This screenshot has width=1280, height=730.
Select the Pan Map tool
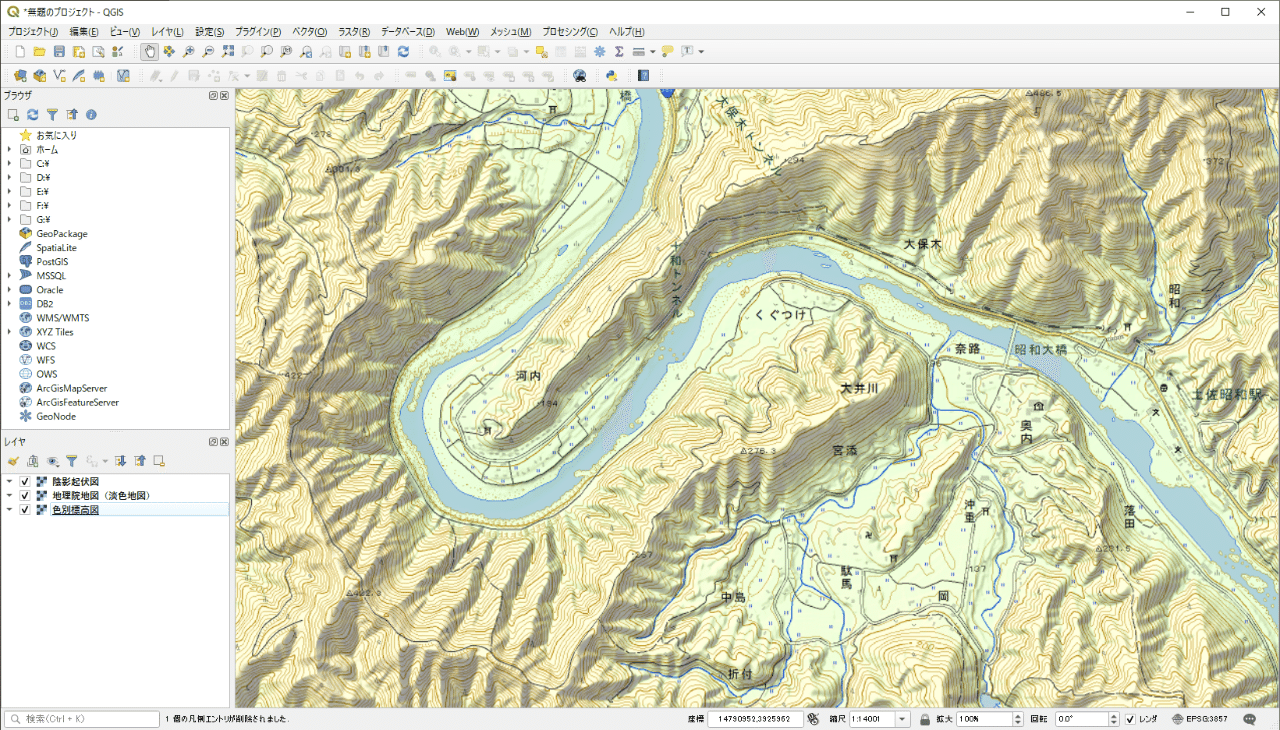[150, 51]
